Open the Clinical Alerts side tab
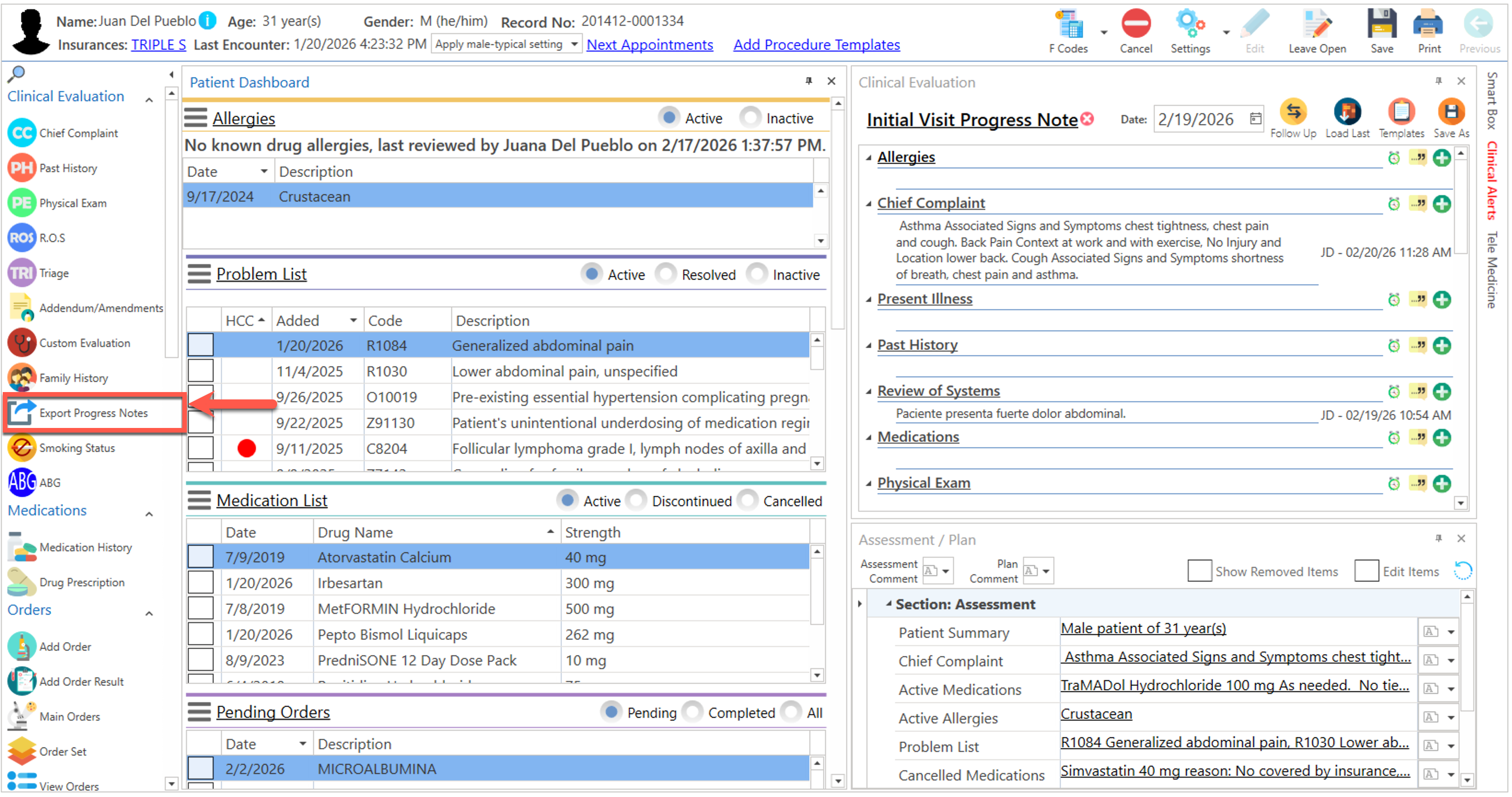Image resolution: width=1512 pixels, height=797 pixels. click(x=1492, y=181)
